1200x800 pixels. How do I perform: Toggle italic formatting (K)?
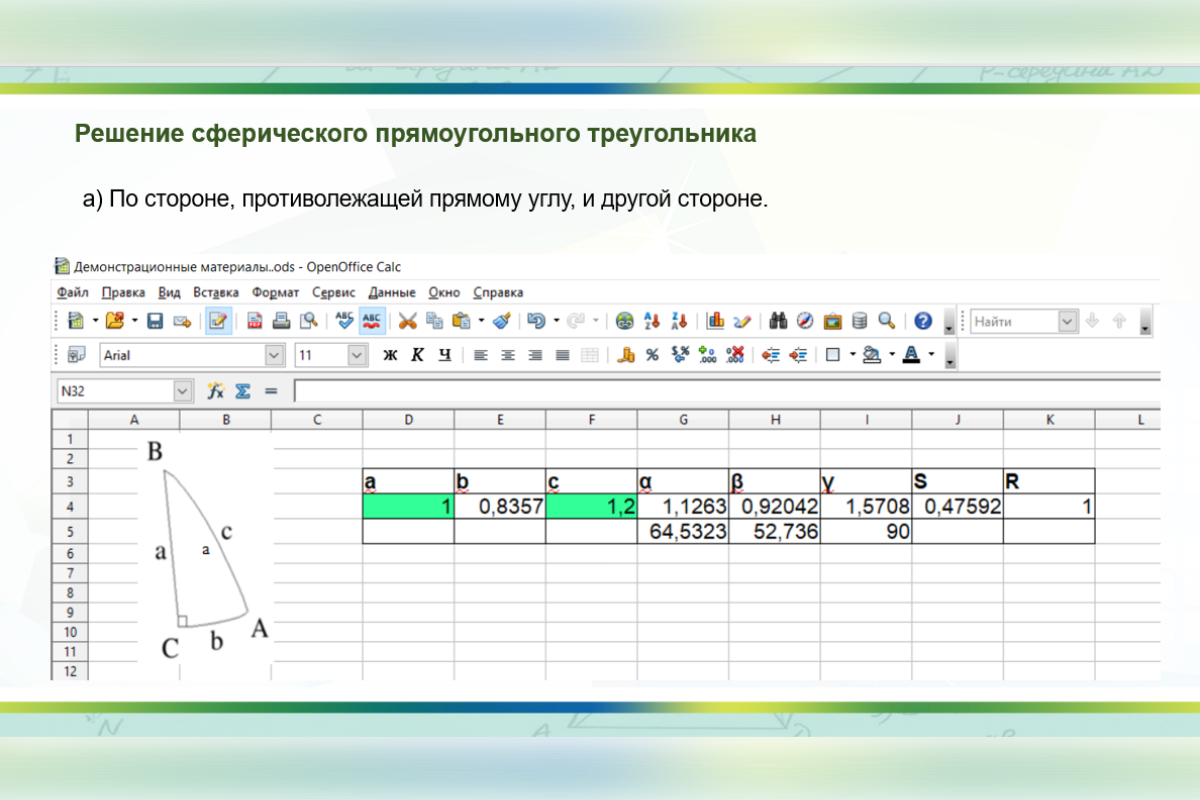418,355
